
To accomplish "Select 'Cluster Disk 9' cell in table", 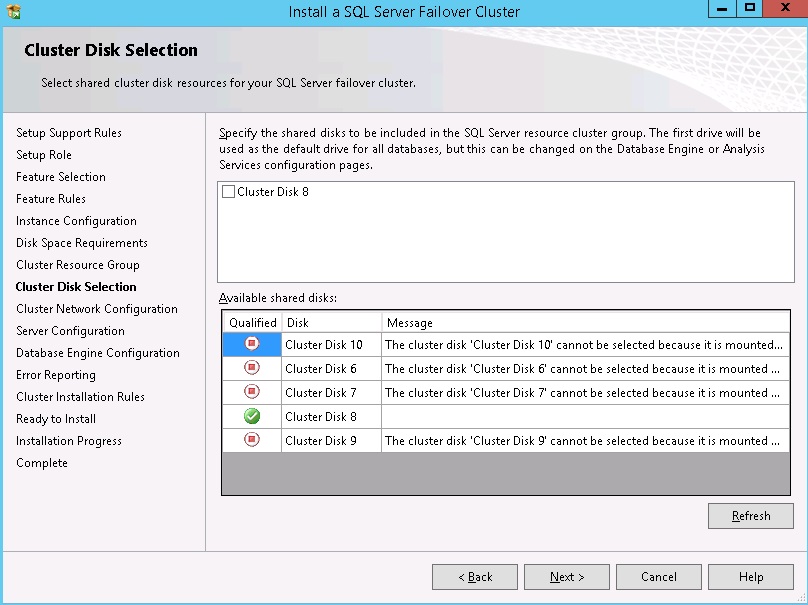I will (331, 441).
